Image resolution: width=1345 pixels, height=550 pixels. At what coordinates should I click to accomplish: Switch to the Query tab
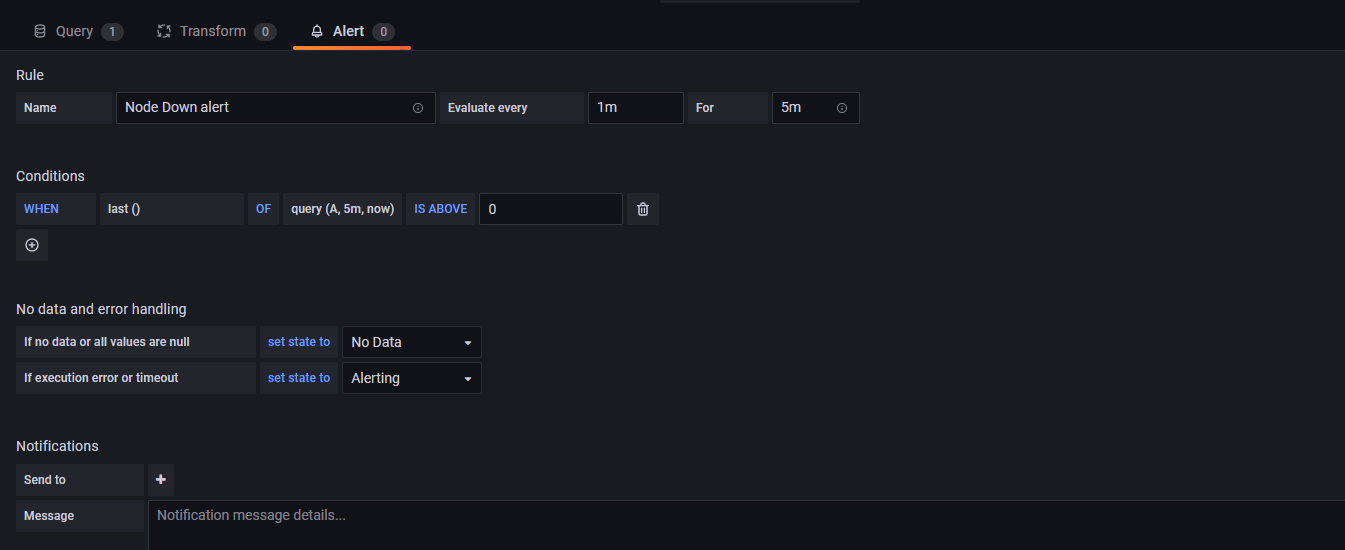pyautogui.click(x=77, y=32)
